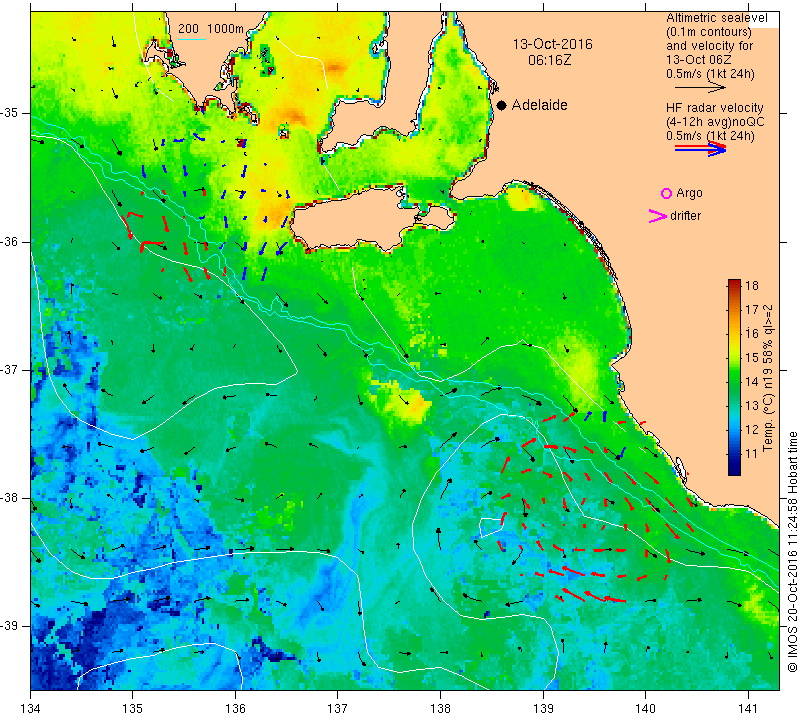Click the latitude -35 axis label
Image resolution: width=800 pixels, height=720 pixels.
point(9,113)
